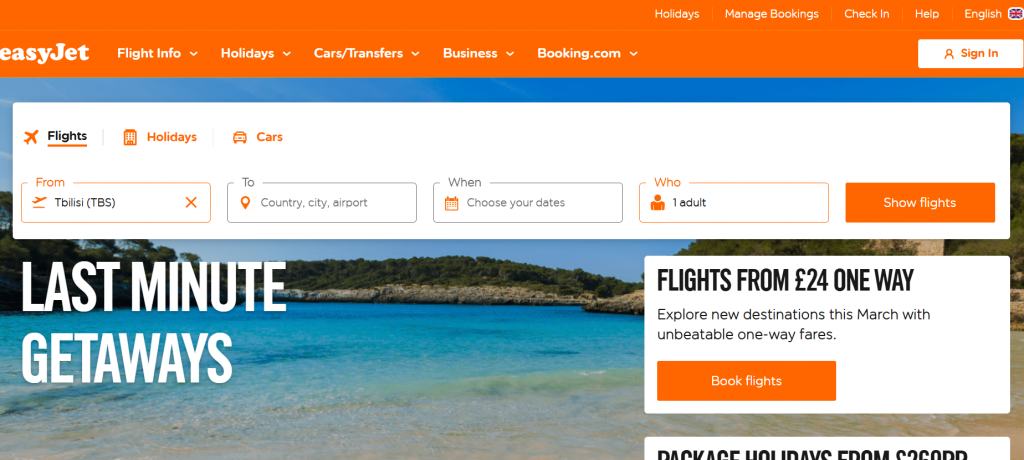Click the Book flights button
Viewport: 1024px width, 460px height.
tap(746, 381)
